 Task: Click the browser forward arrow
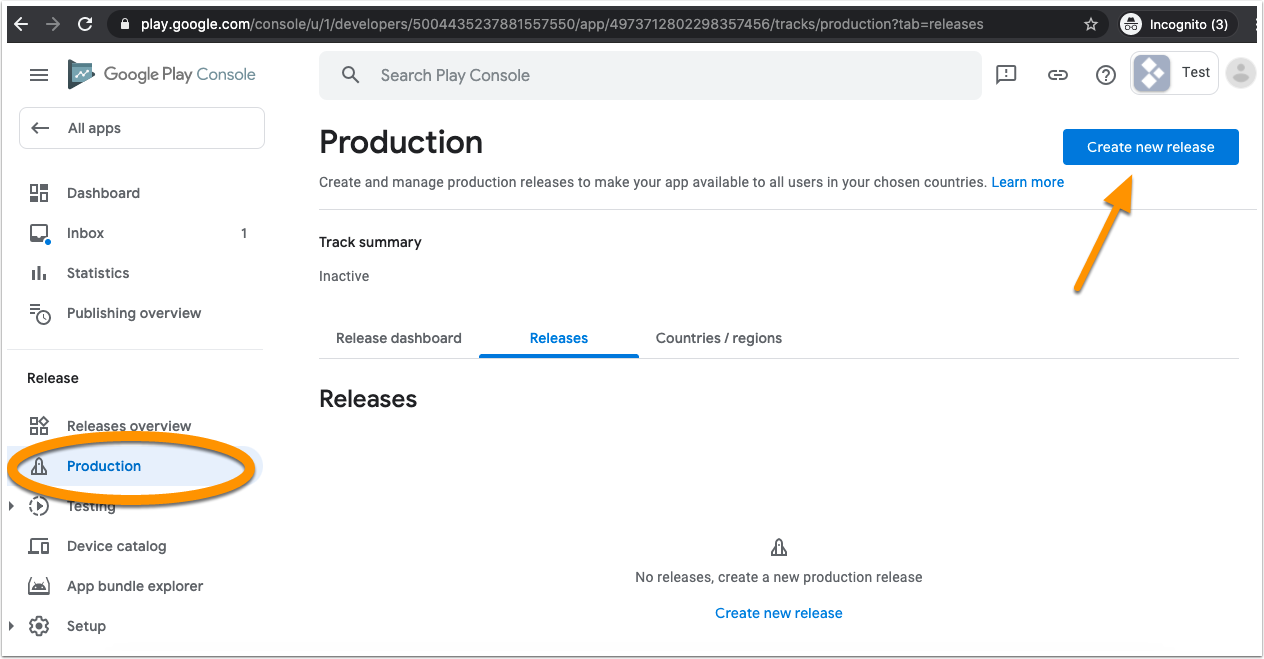pos(52,24)
